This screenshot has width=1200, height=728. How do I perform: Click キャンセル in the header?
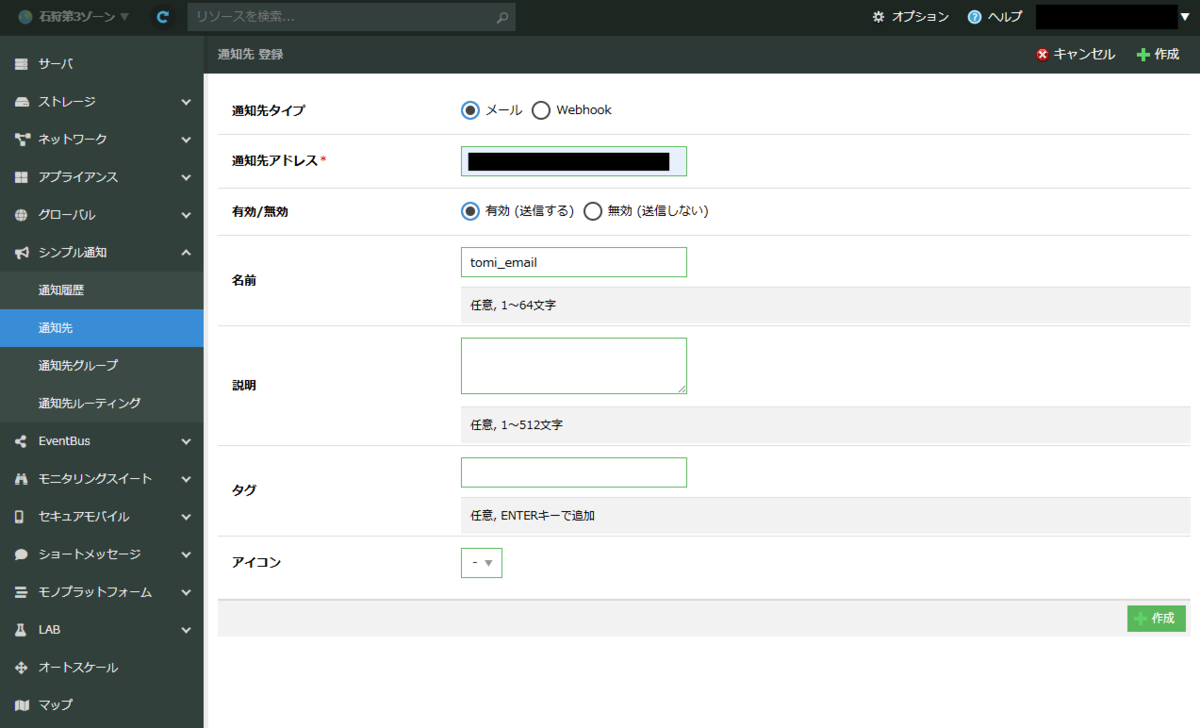pyautogui.click(x=1084, y=54)
